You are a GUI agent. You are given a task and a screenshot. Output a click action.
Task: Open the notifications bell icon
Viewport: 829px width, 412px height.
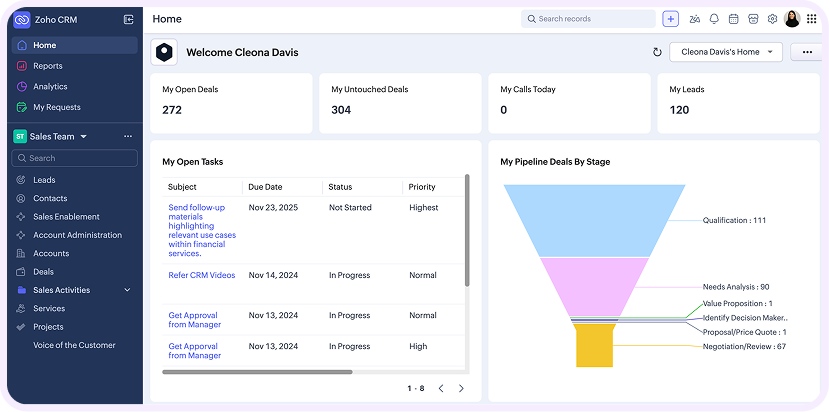coord(714,19)
